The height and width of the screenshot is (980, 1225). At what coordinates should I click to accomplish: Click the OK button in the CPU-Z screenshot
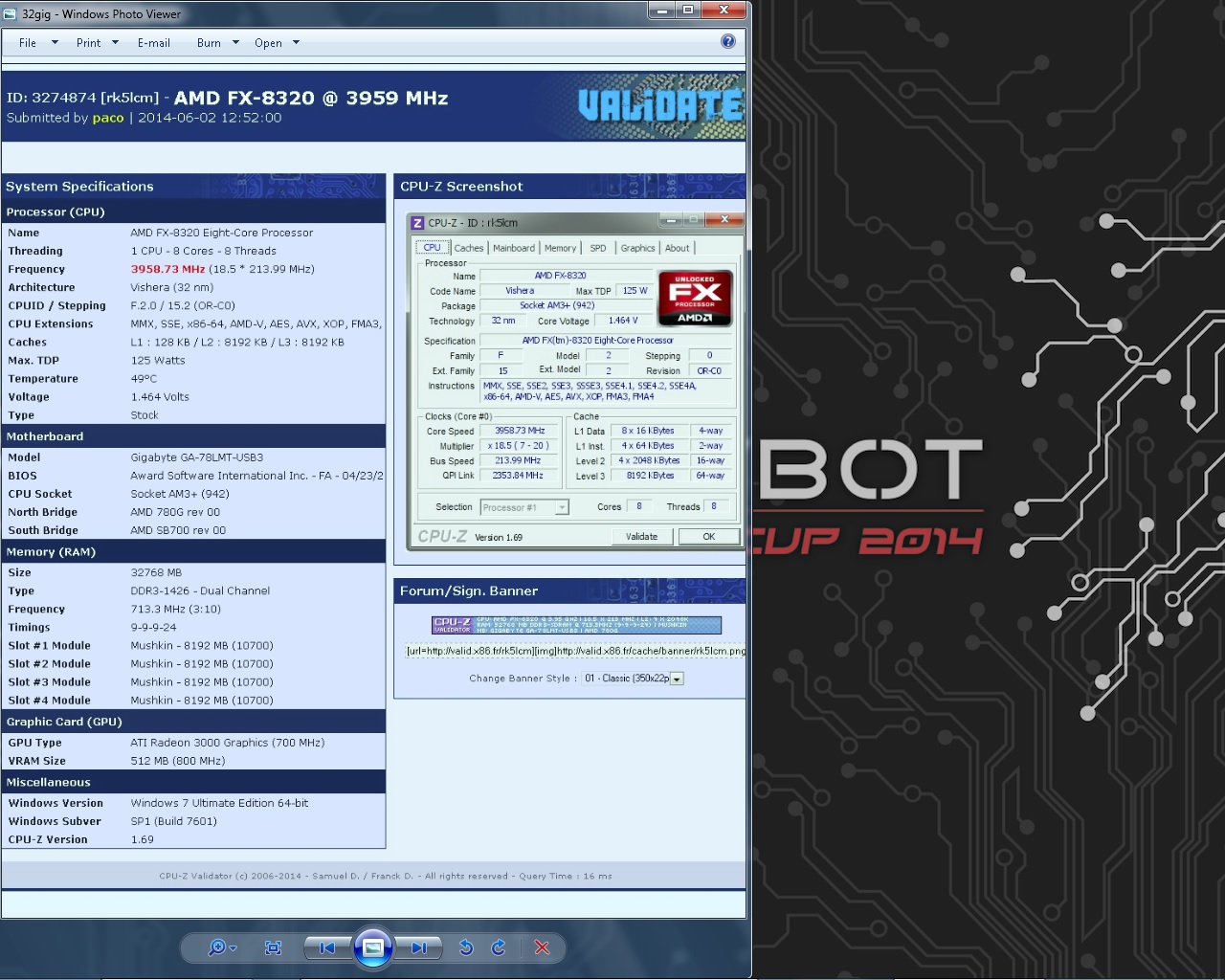pos(708,537)
